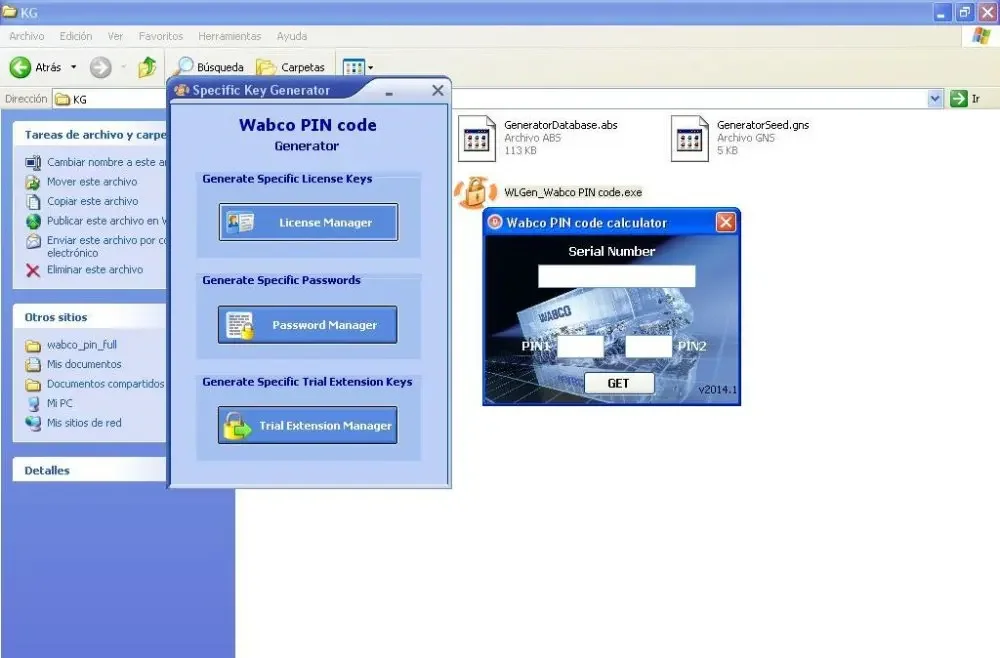Click the Copiar este archivo icon
Image resolution: width=1000 pixels, height=658 pixels.
[x=33, y=202]
